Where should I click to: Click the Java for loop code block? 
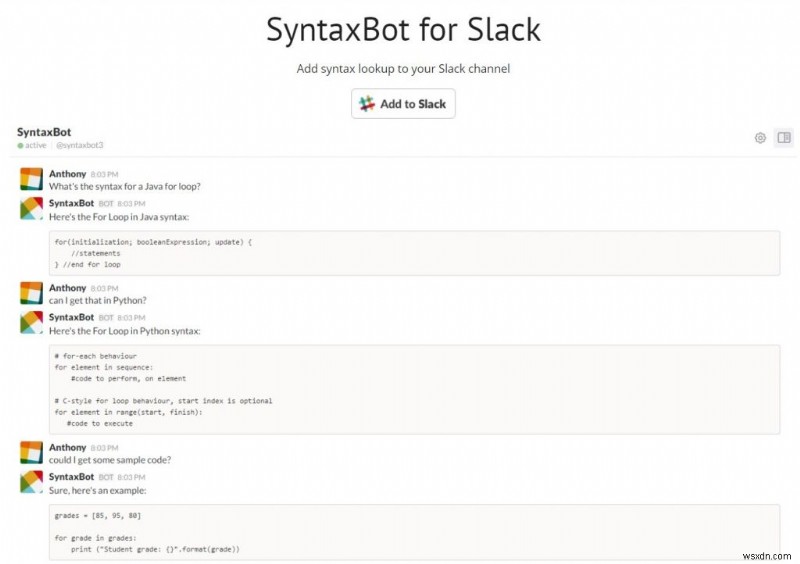tap(414, 253)
